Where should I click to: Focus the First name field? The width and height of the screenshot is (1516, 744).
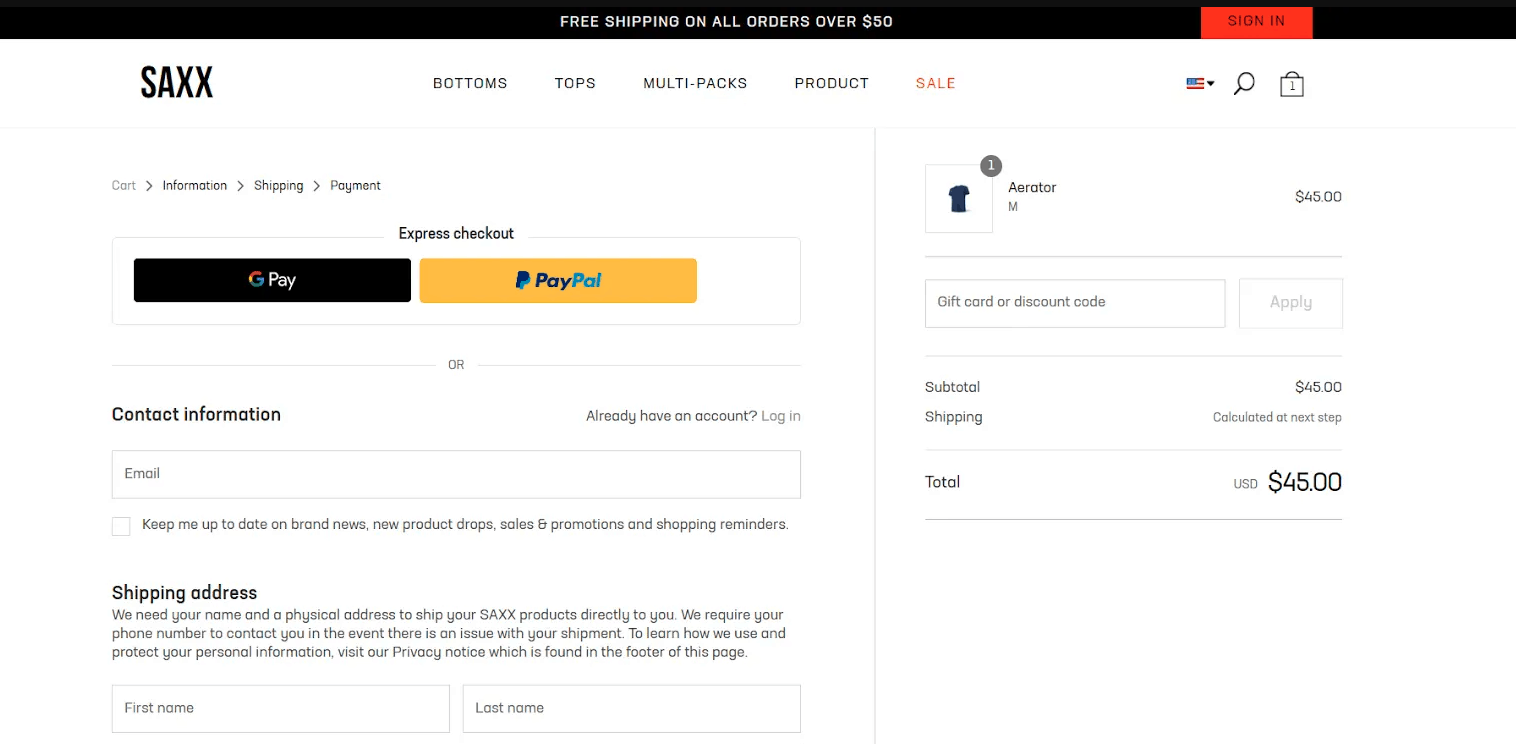click(281, 708)
